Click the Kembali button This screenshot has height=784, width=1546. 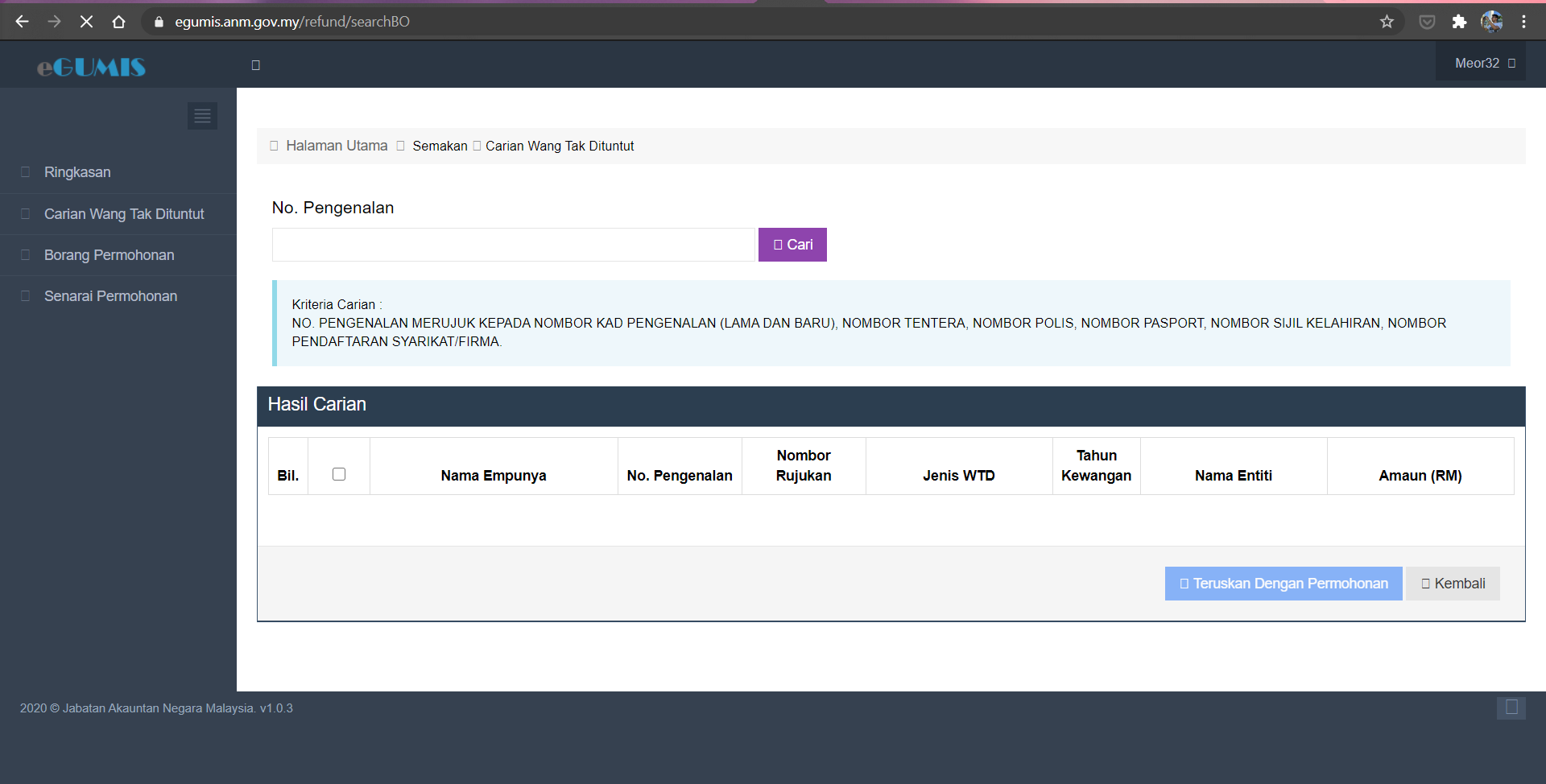(1453, 584)
